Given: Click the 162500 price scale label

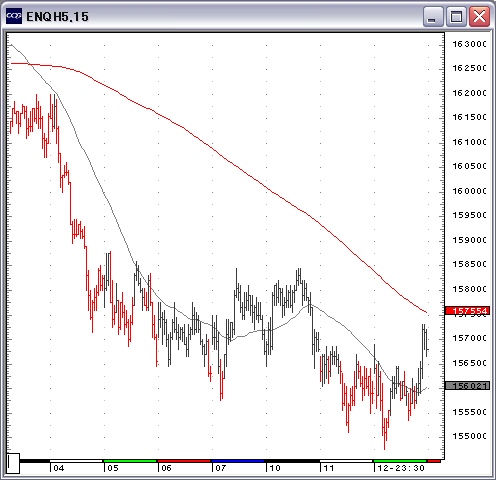Looking at the screenshot, I should click(469, 68).
